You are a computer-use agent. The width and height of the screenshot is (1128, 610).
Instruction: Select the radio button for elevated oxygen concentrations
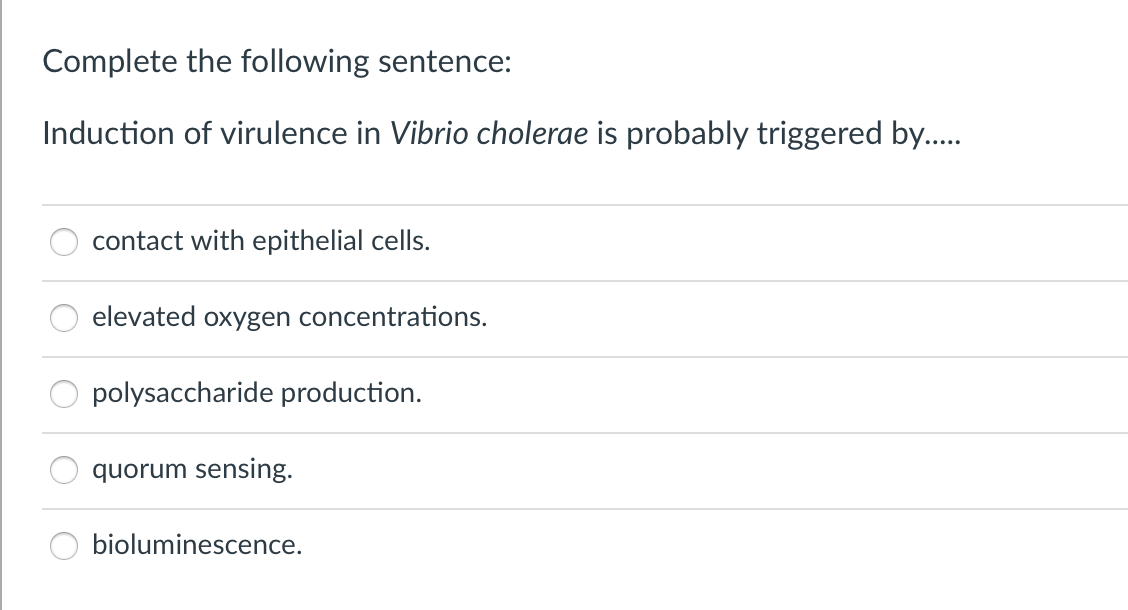[63, 318]
